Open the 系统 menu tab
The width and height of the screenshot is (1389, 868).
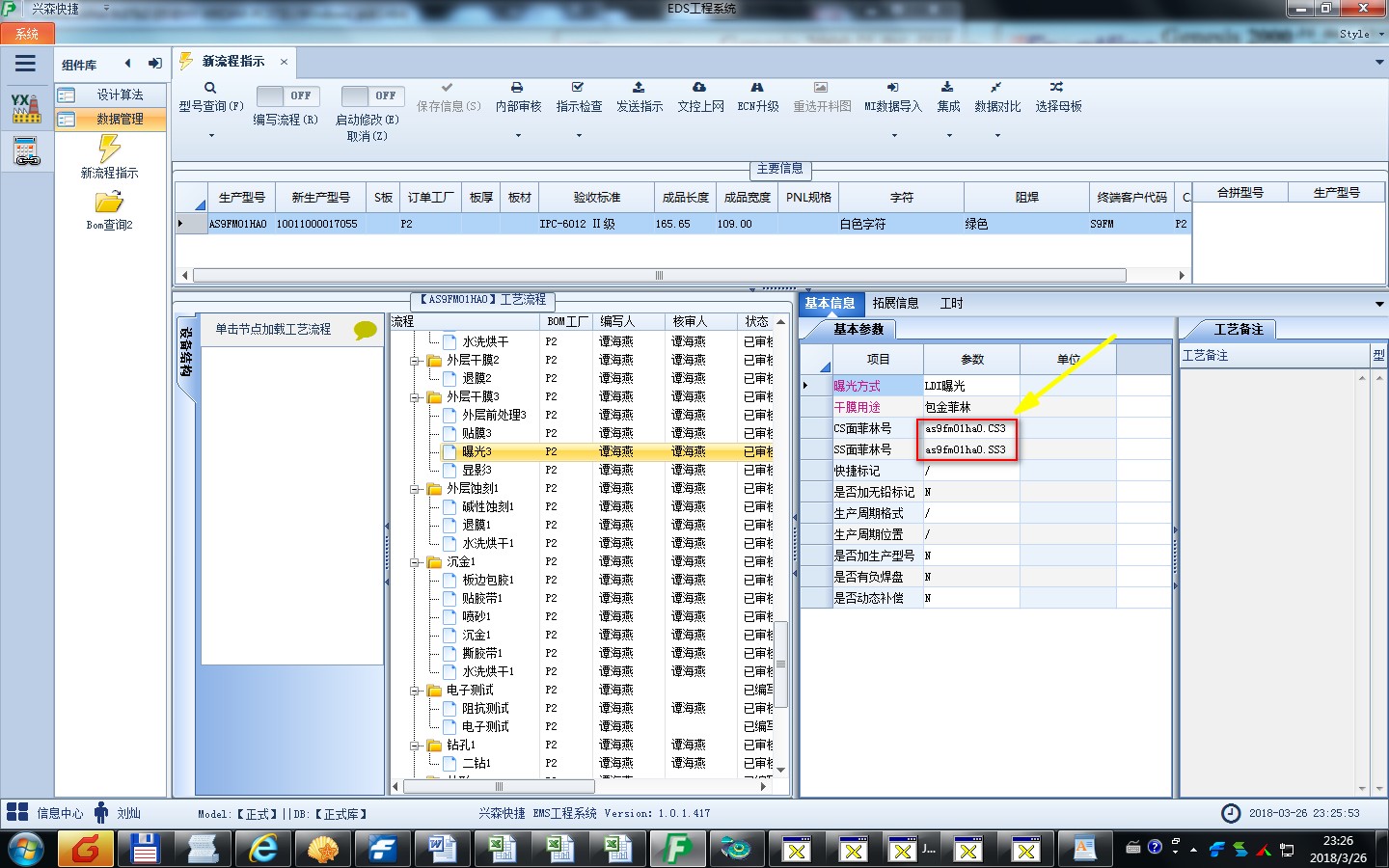pos(27,34)
